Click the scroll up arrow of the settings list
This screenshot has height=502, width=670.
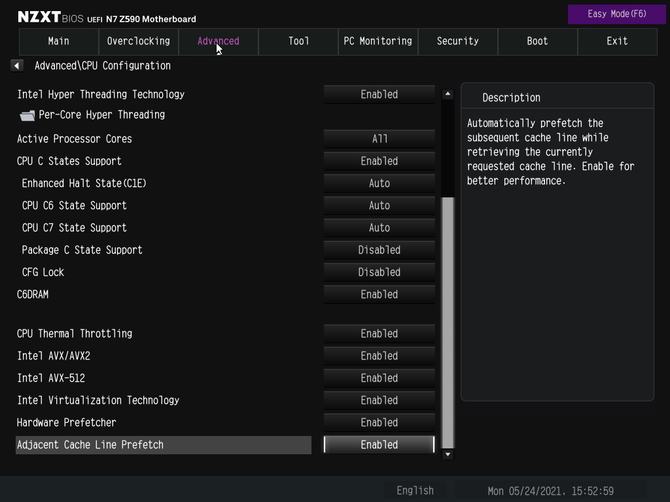447,94
